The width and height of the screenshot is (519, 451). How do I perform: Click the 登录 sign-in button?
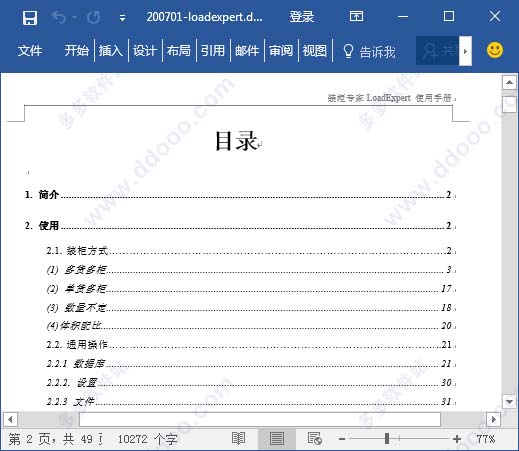[x=302, y=17]
